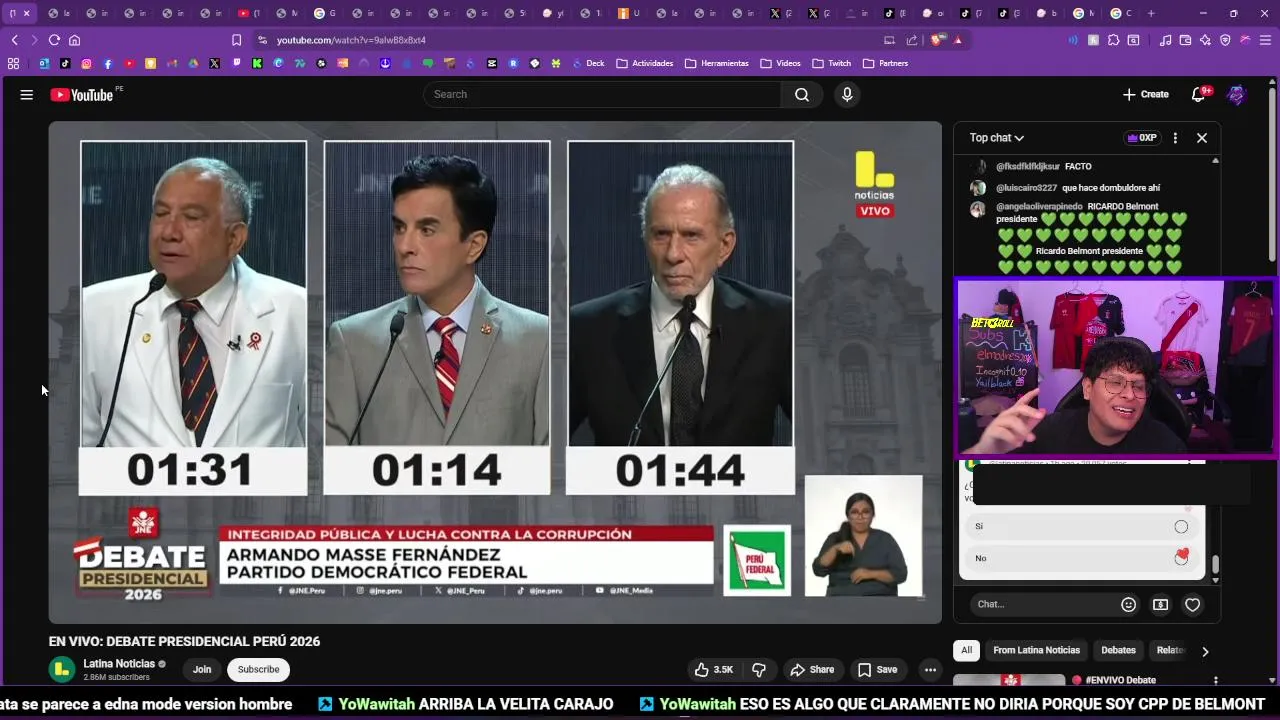Open the browser workspaces grid icon
The height and width of the screenshot is (720, 1280).
pos(13,63)
